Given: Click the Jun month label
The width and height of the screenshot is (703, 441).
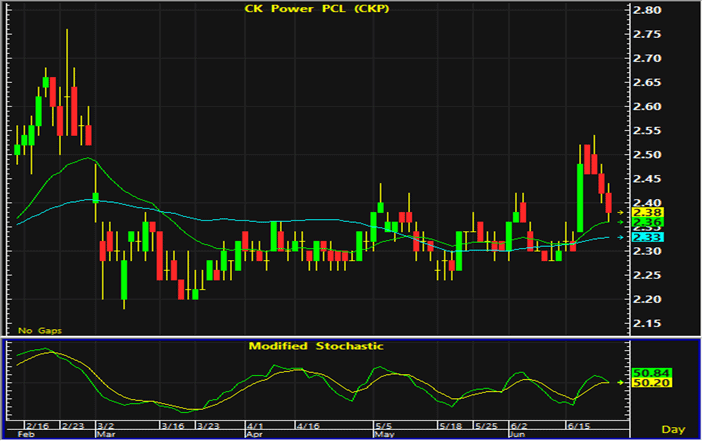Looking at the screenshot, I should click(x=518, y=434).
